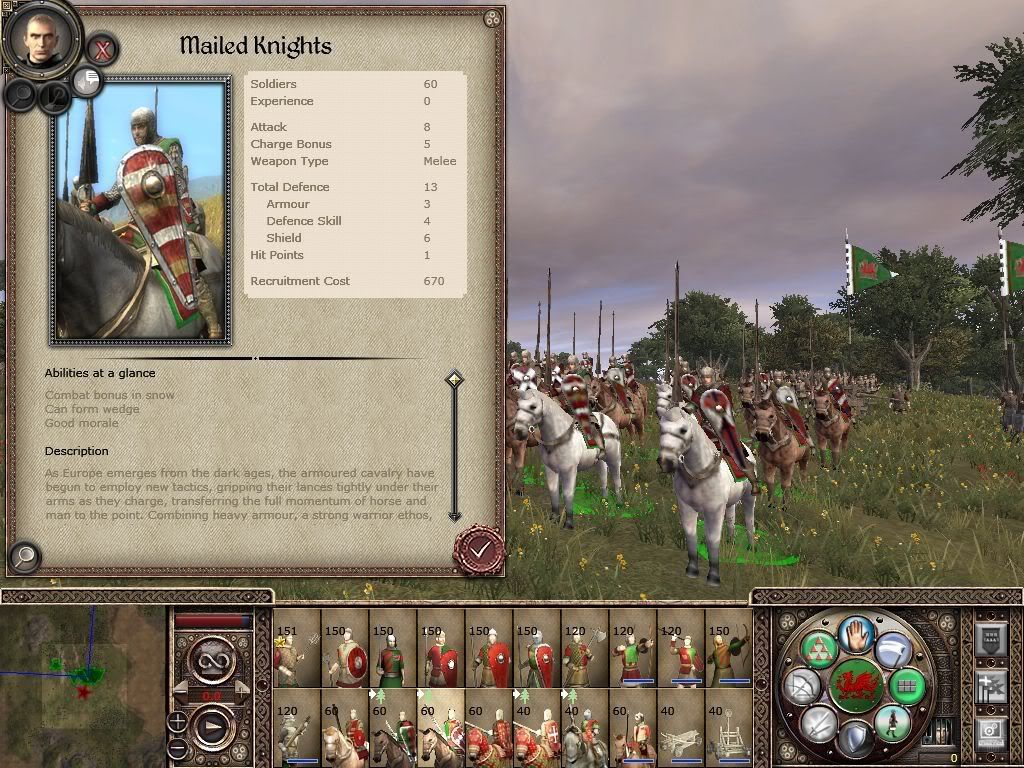Viewport: 1024px width, 768px height.
Task: Select the white flag withdraw button
Action: tap(893, 650)
